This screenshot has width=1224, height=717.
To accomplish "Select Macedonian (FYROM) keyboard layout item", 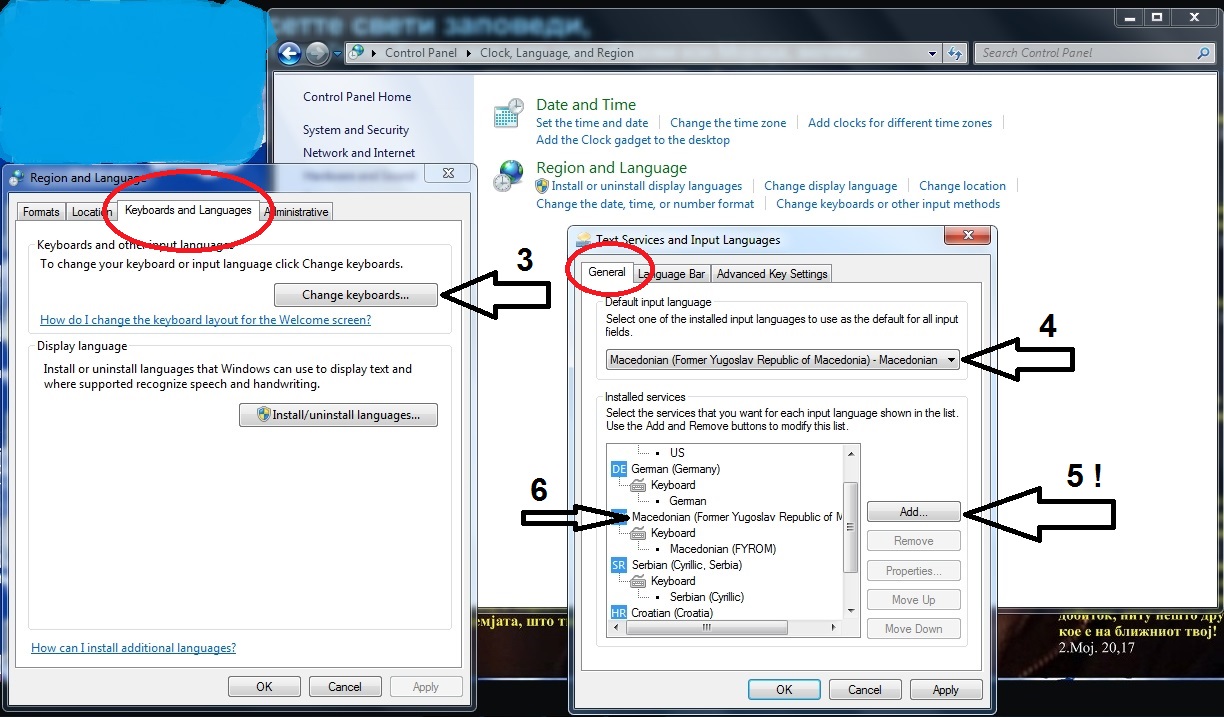I will coord(722,549).
